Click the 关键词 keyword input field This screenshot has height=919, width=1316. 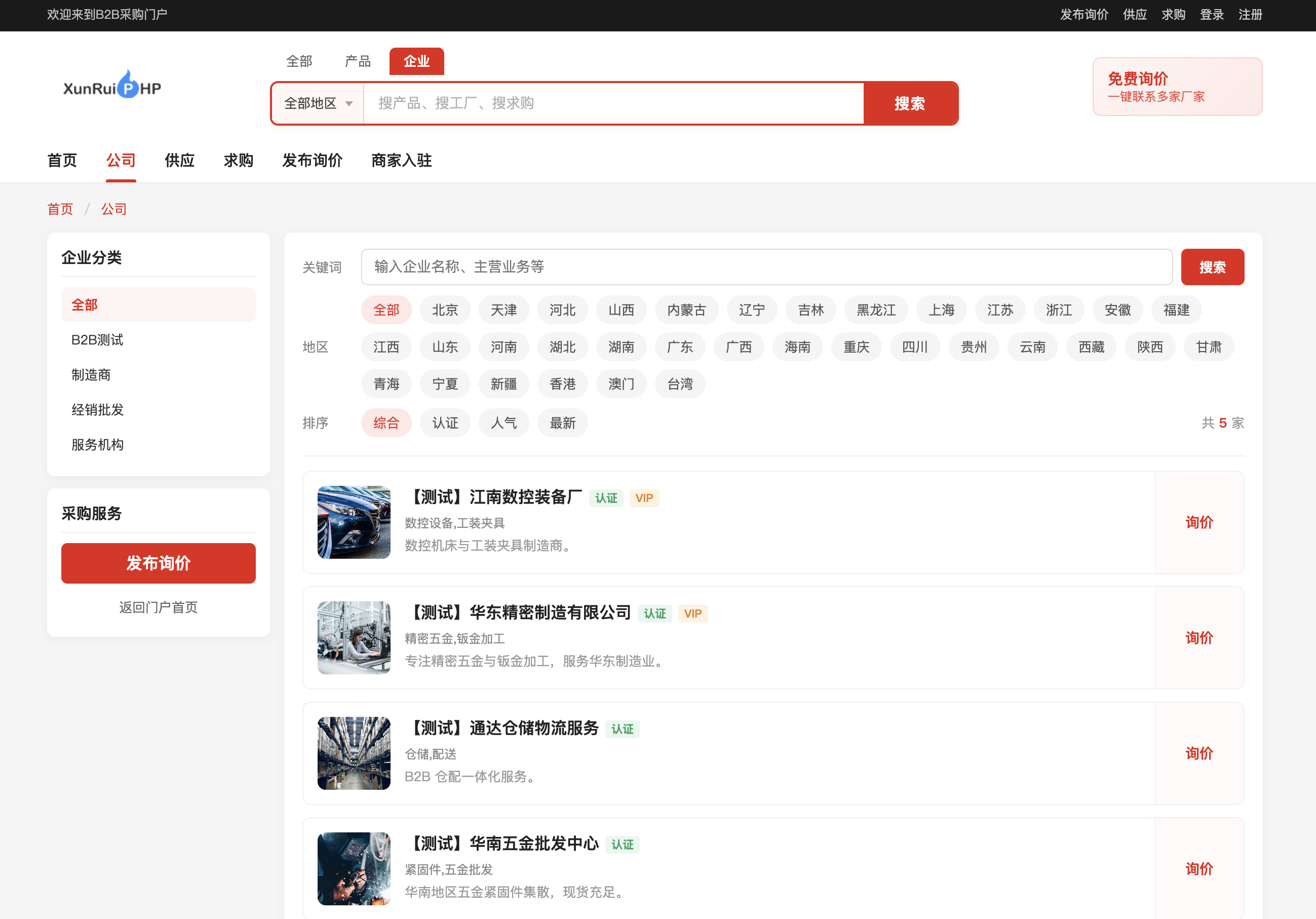tap(766, 267)
